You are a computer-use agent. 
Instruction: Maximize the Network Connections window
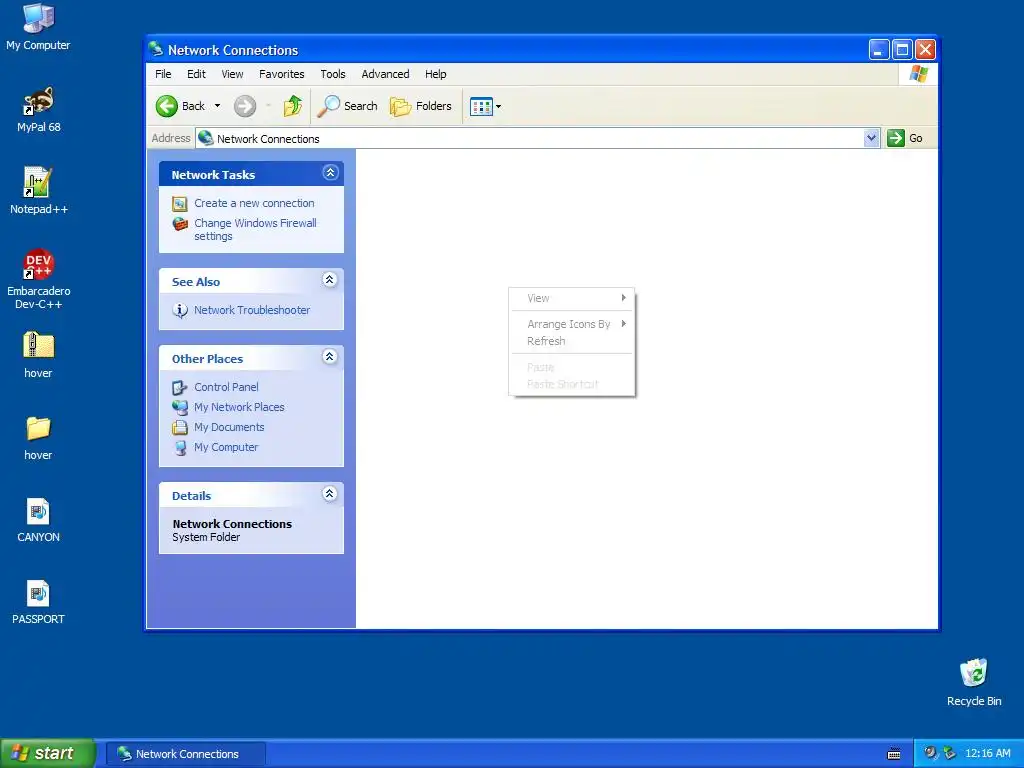(902, 50)
